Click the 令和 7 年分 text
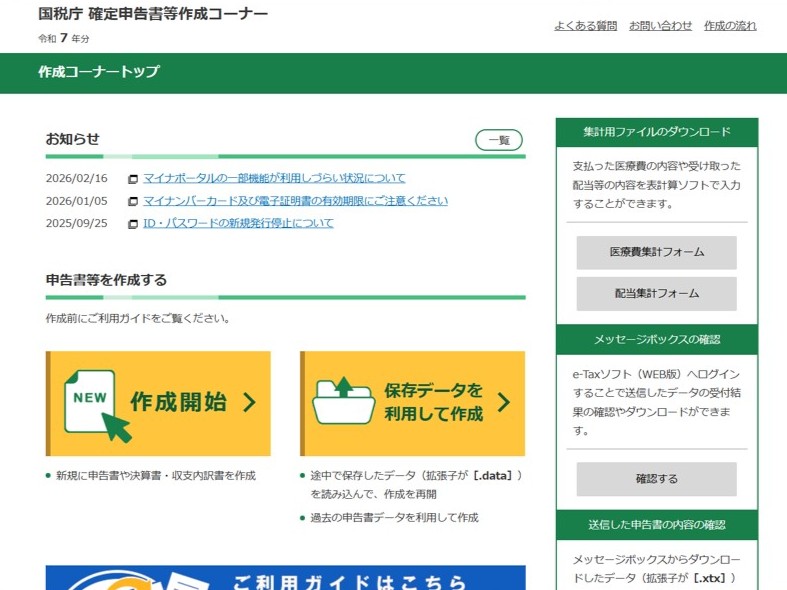The height and width of the screenshot is (590, 787). (x=64, y=38)
